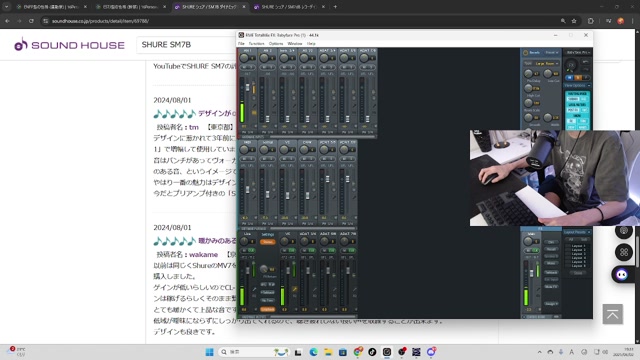Bookmark the page with the star icon
The height and width of the screenshot is (360, 640).
(x=574, y=21)
